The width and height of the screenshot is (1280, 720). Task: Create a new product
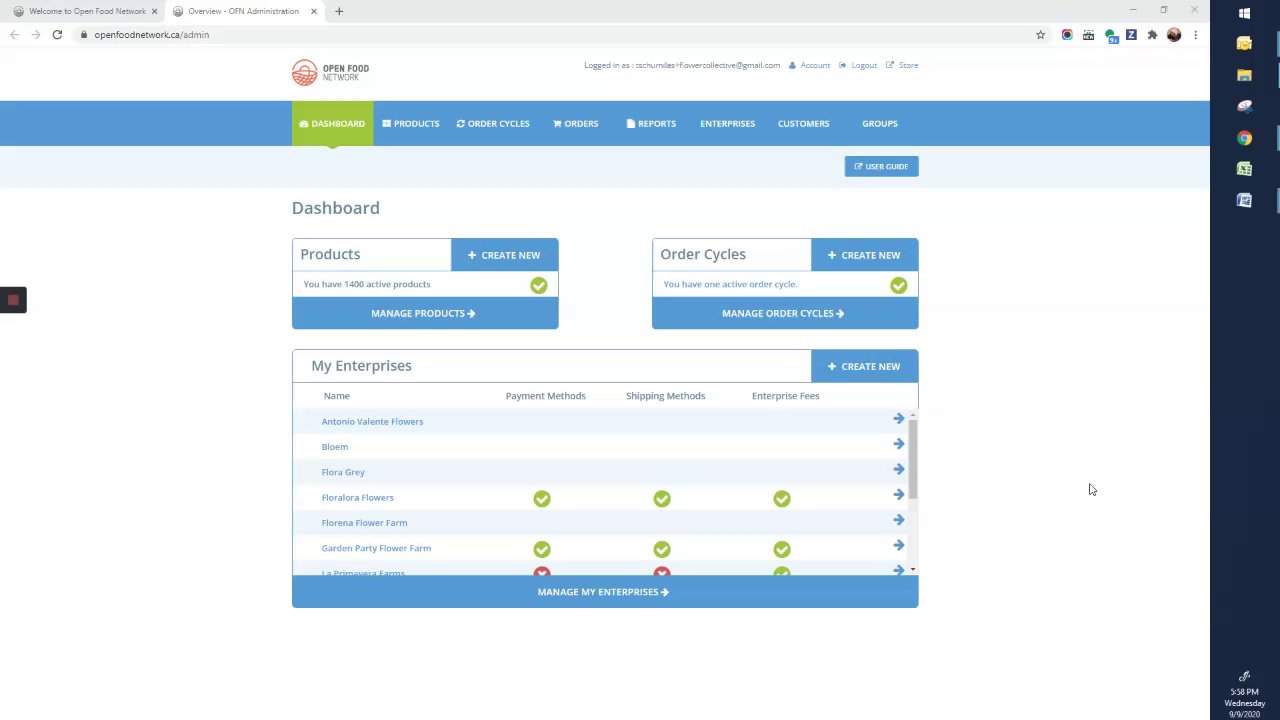(x=504, y=255)
